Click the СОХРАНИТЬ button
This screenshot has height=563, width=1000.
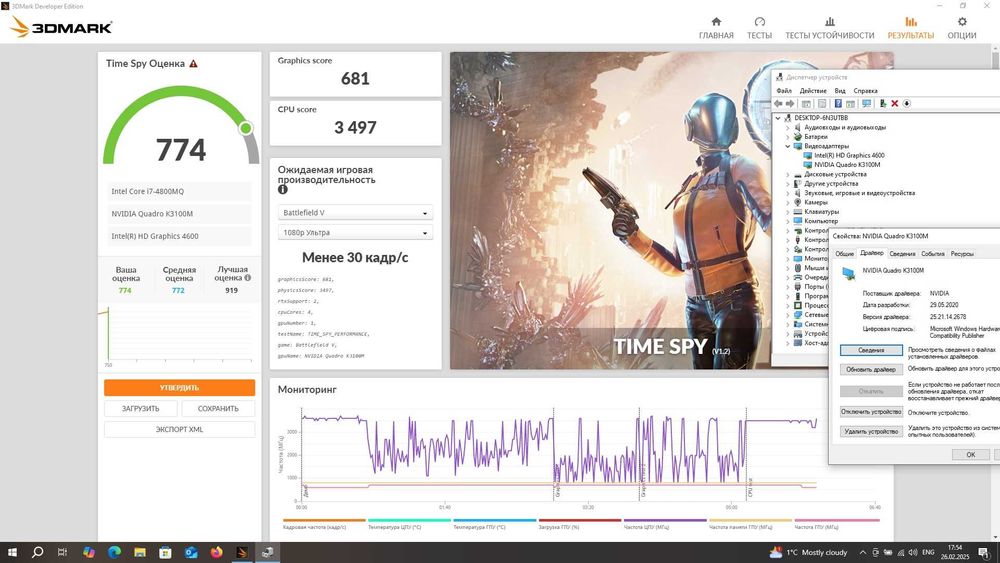(218, 409)
